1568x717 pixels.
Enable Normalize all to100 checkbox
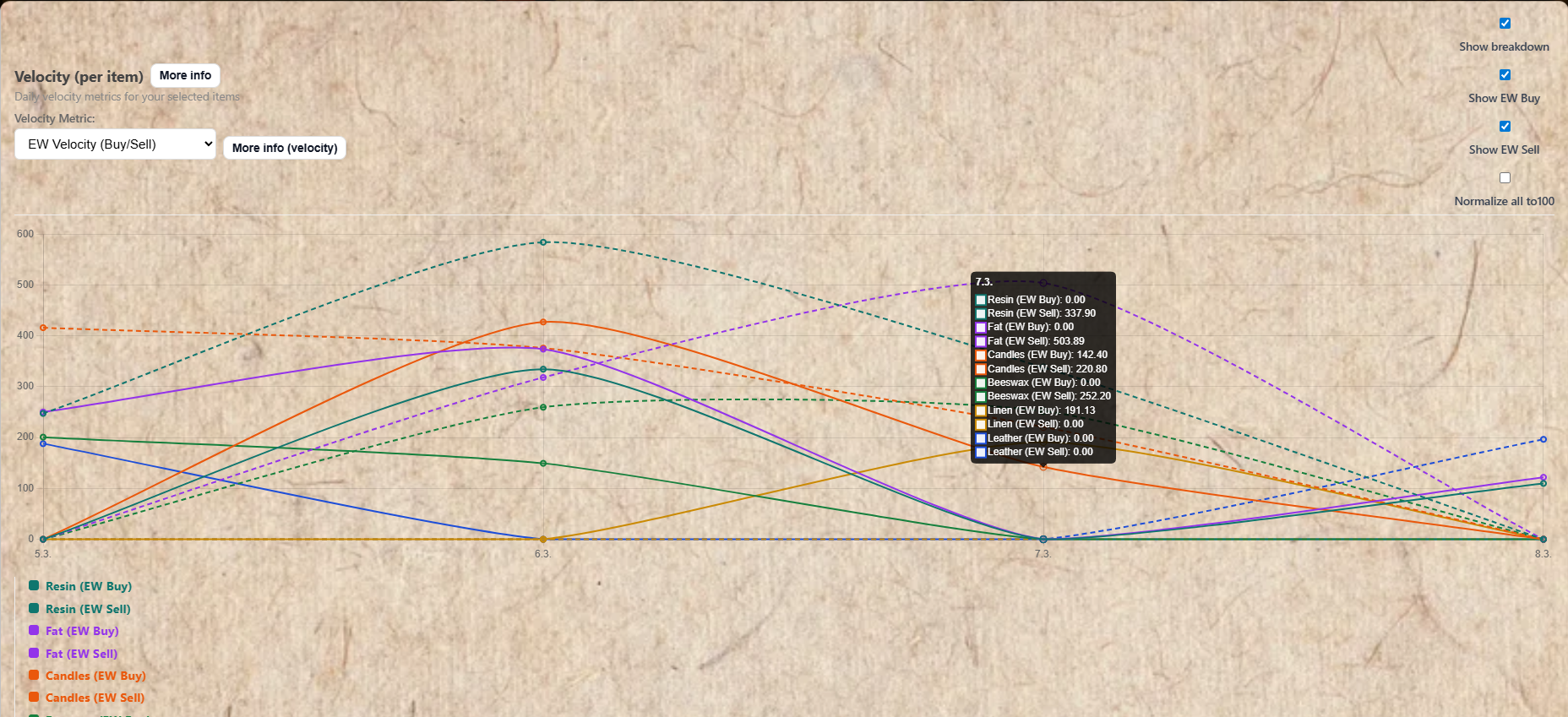1505,178
